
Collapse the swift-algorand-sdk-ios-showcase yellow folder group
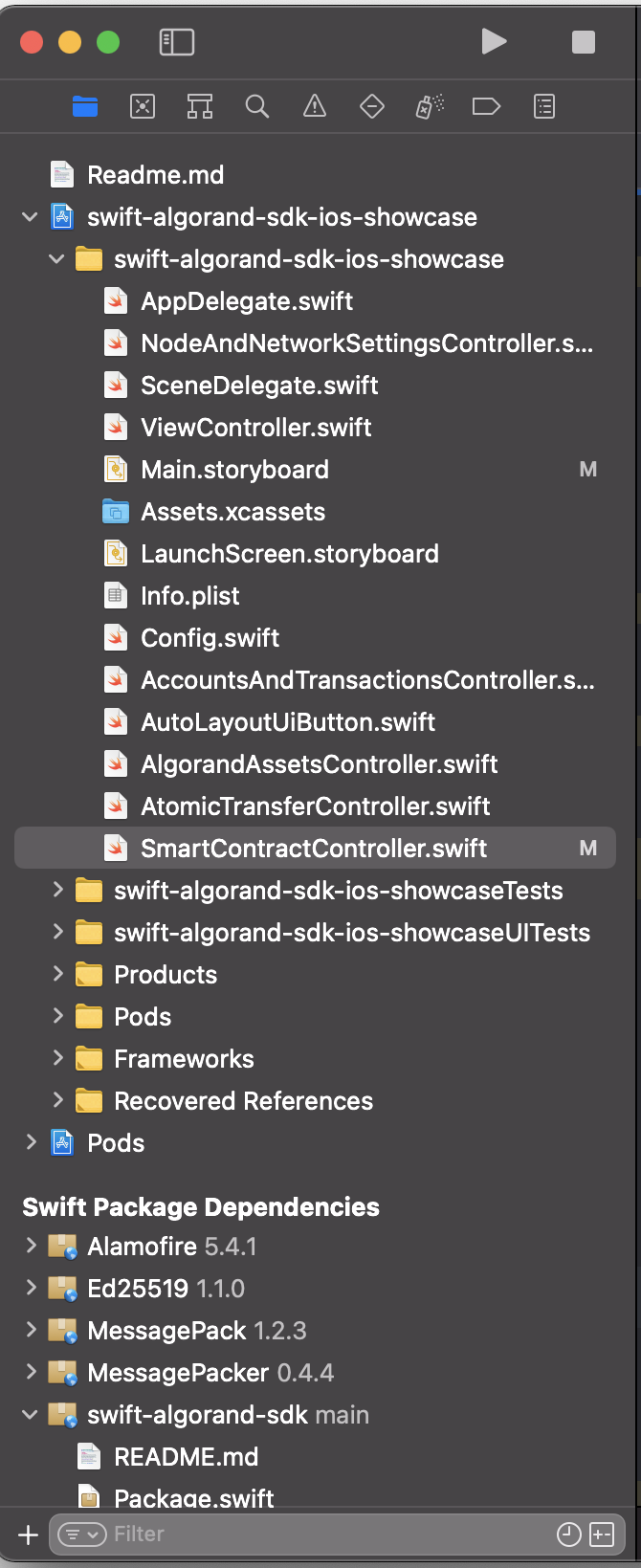pos(57,259)
